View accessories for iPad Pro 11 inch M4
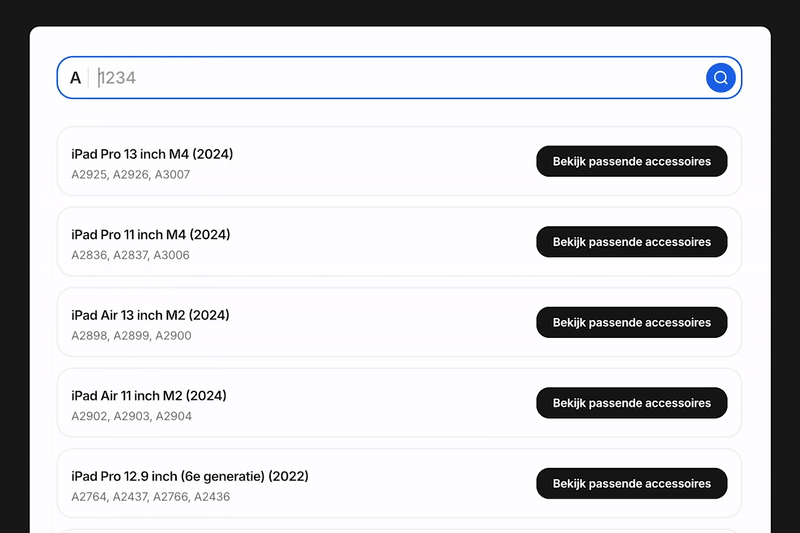The height and width of the screenshot is (533, 800). [632, 242]
